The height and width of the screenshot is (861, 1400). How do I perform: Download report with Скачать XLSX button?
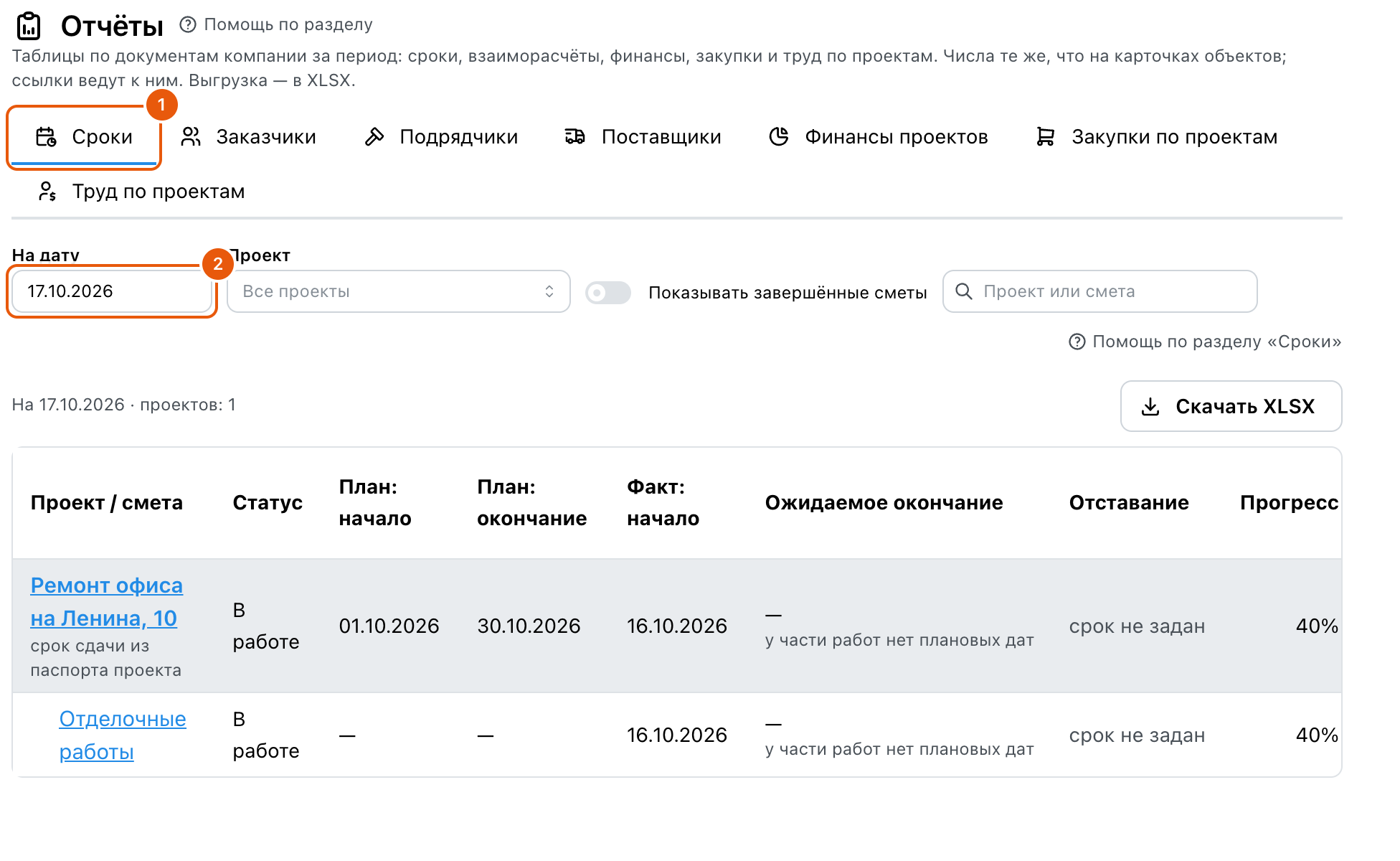coord(1231,406)
